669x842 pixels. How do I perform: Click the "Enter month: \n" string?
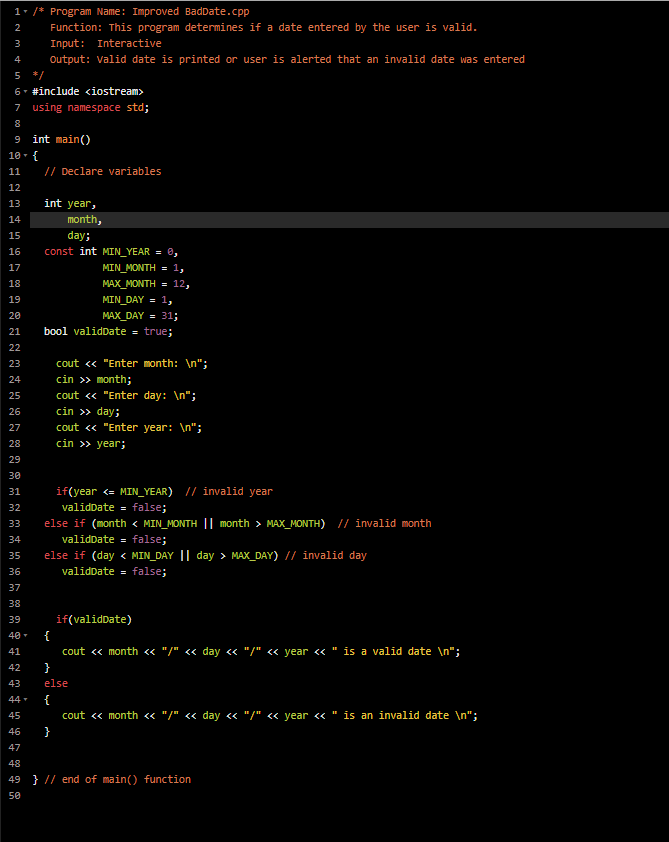point(152,364)
